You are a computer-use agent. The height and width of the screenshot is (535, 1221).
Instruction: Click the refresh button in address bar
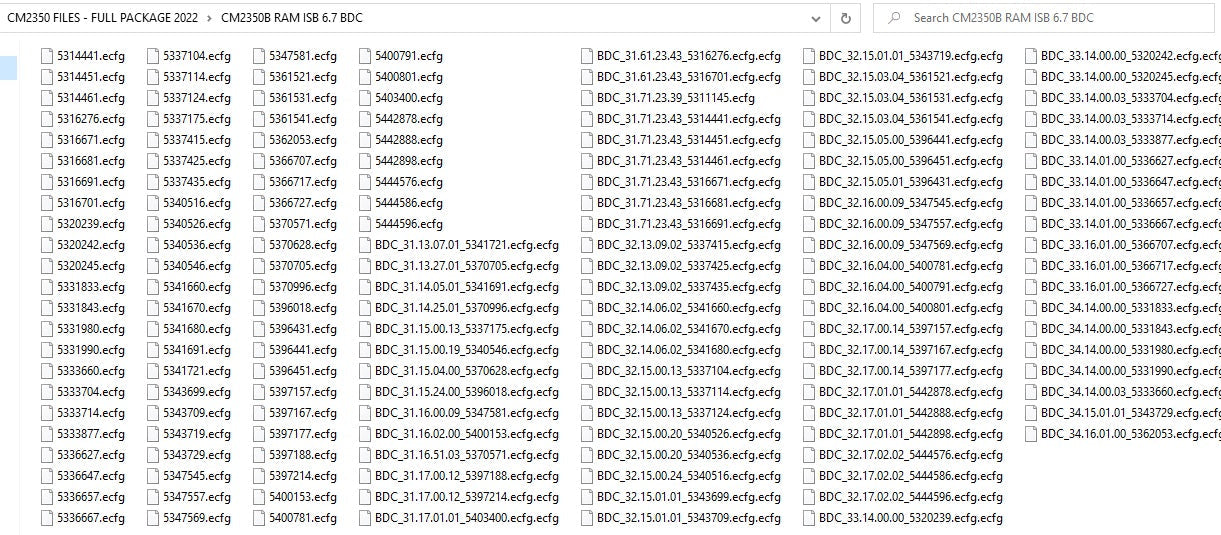tap(846, 18)
